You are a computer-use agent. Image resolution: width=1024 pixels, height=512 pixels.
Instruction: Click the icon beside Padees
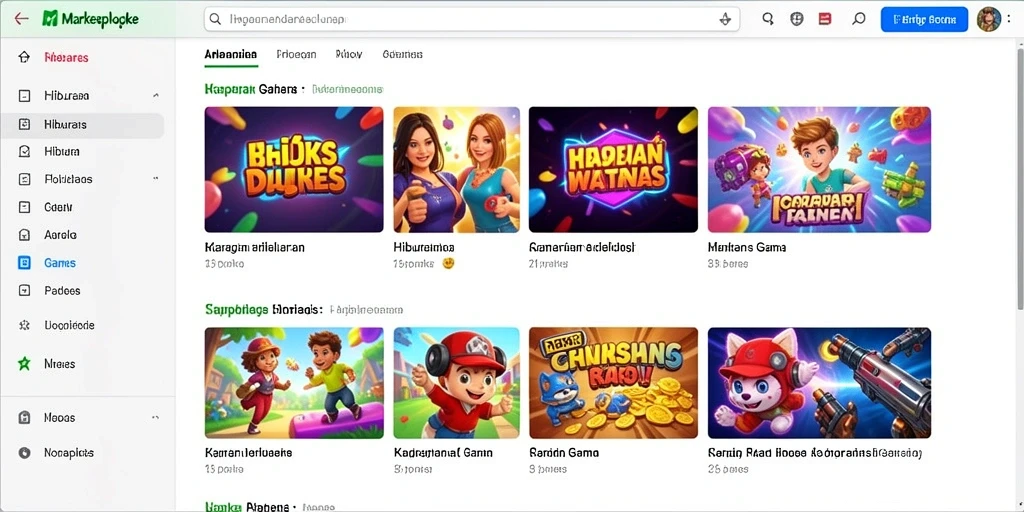point(24,291)
